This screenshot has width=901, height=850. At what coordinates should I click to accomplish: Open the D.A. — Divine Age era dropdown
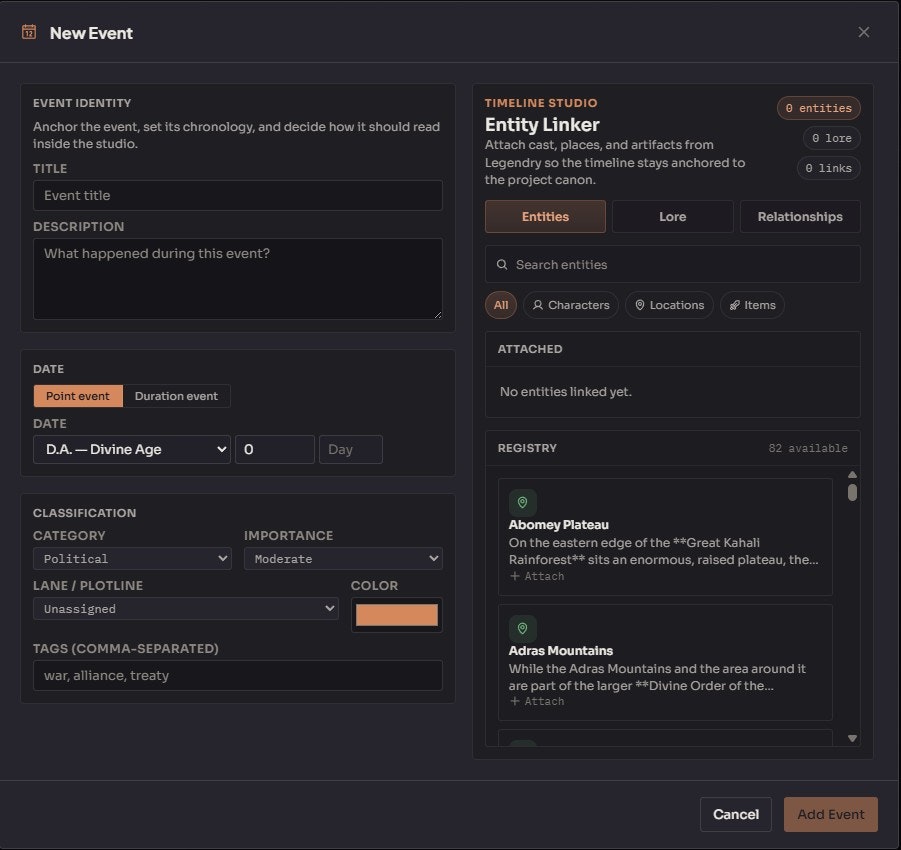132,449
